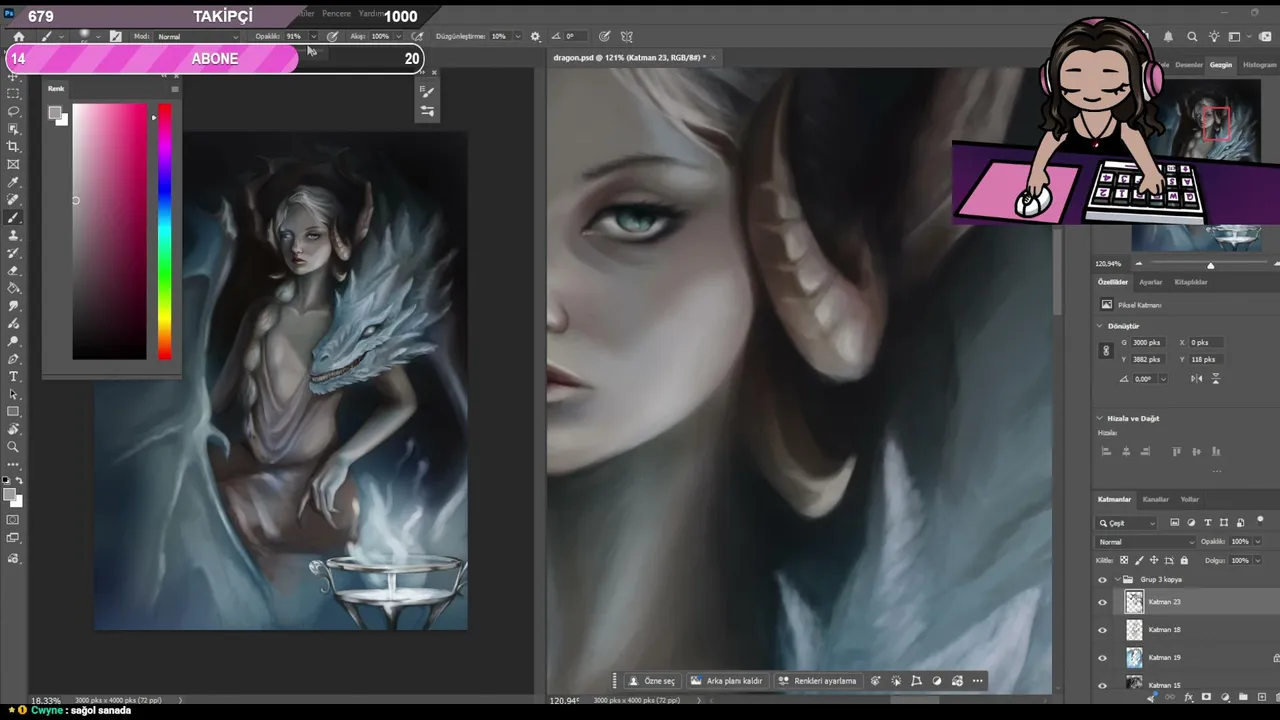Select the Crop tool
This screenshot has width=1280, height=720.
[x=13, y=147]
